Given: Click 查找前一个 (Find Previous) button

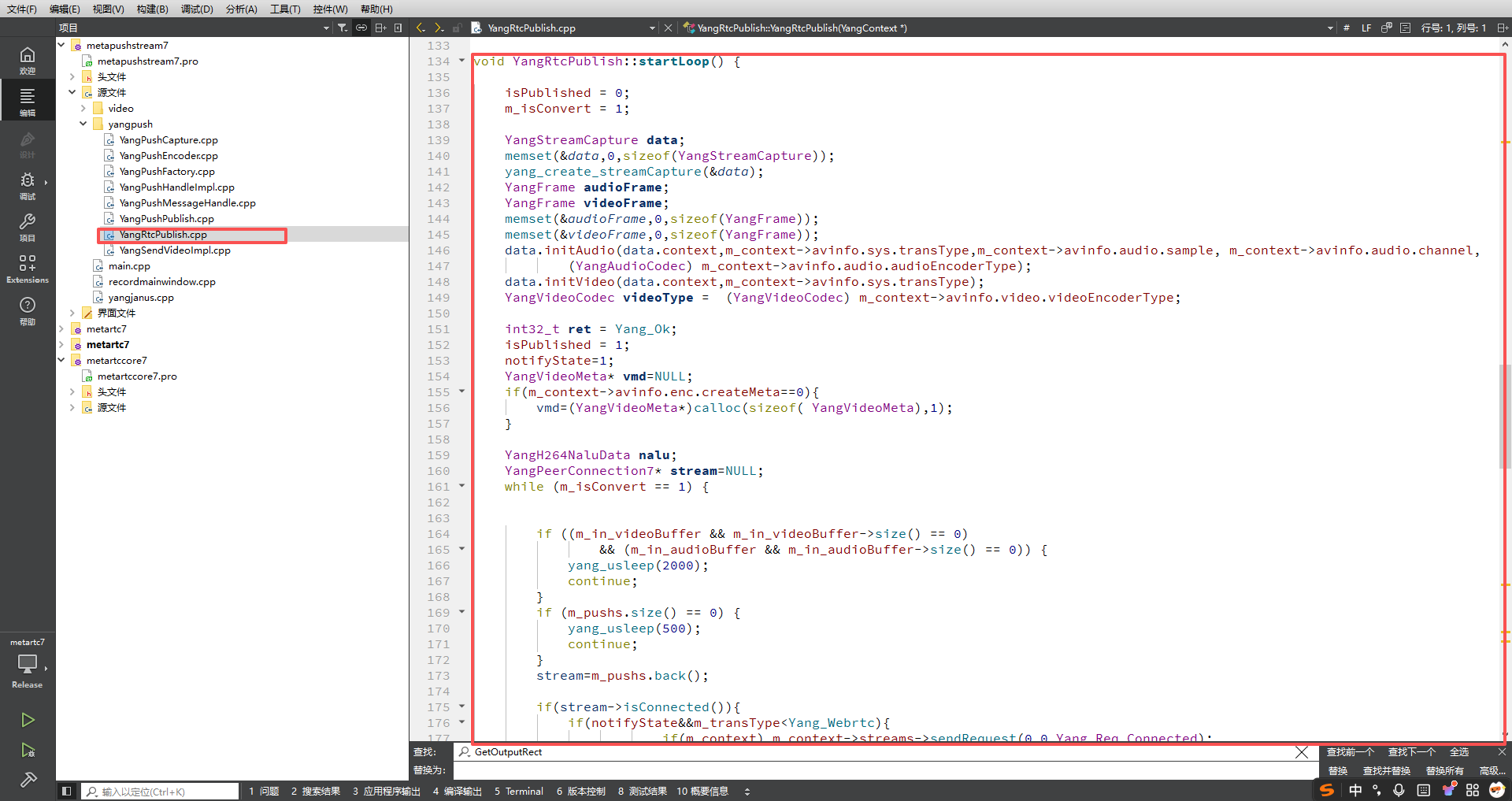Looking at the screenshot, I should (1350, 752).
